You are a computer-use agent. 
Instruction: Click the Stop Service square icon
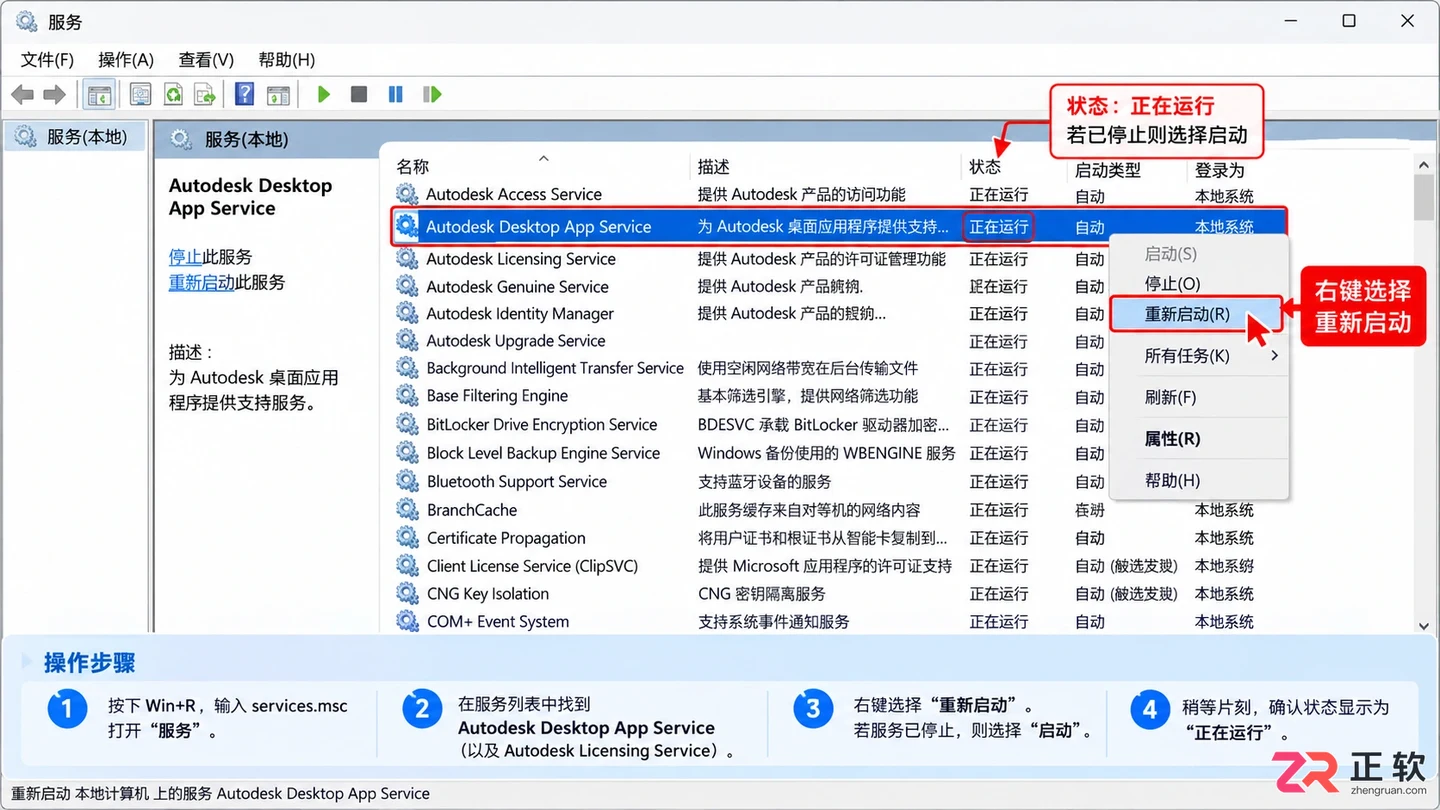pyautogui.click(x=359, y=94)
